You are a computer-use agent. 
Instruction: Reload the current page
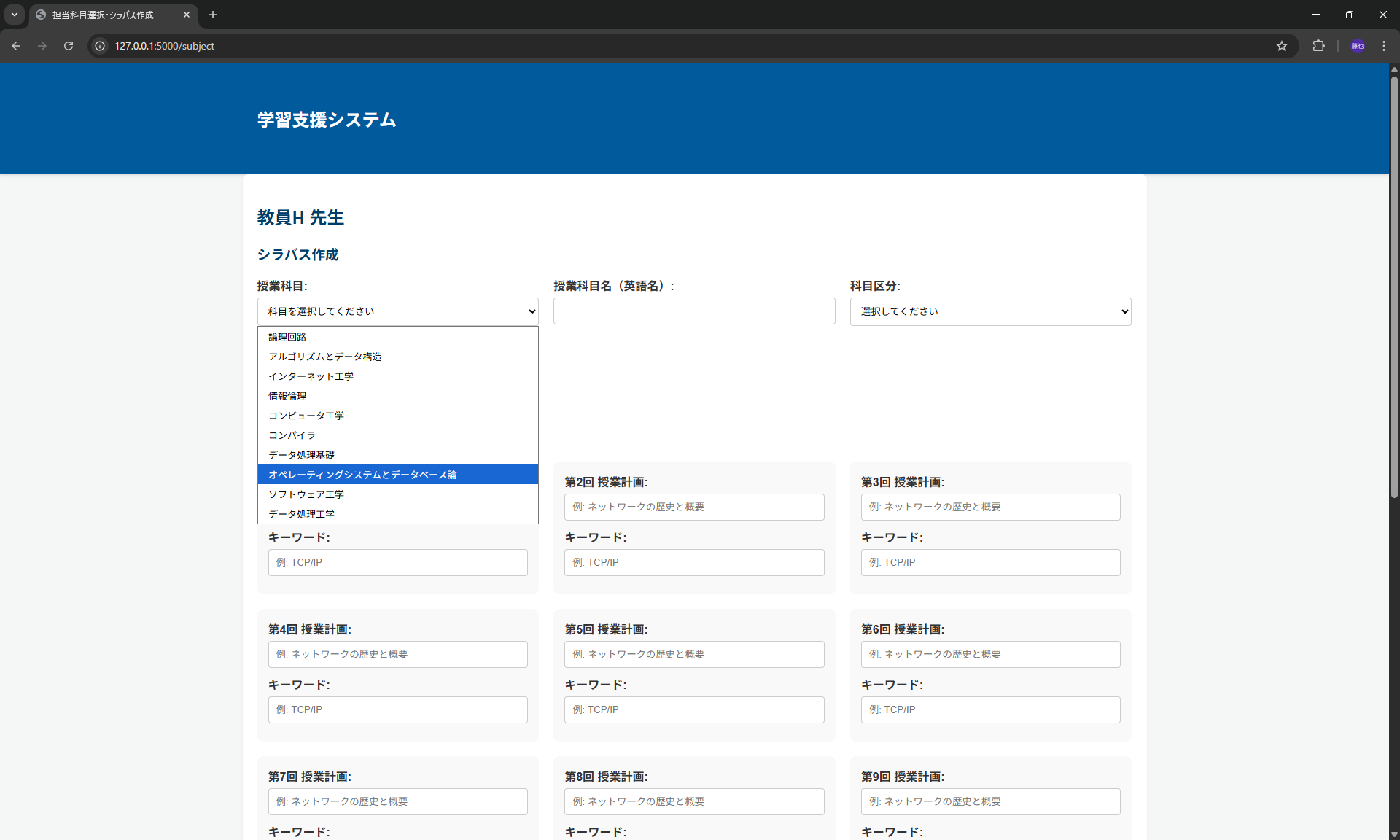click(x=69, y=46)
